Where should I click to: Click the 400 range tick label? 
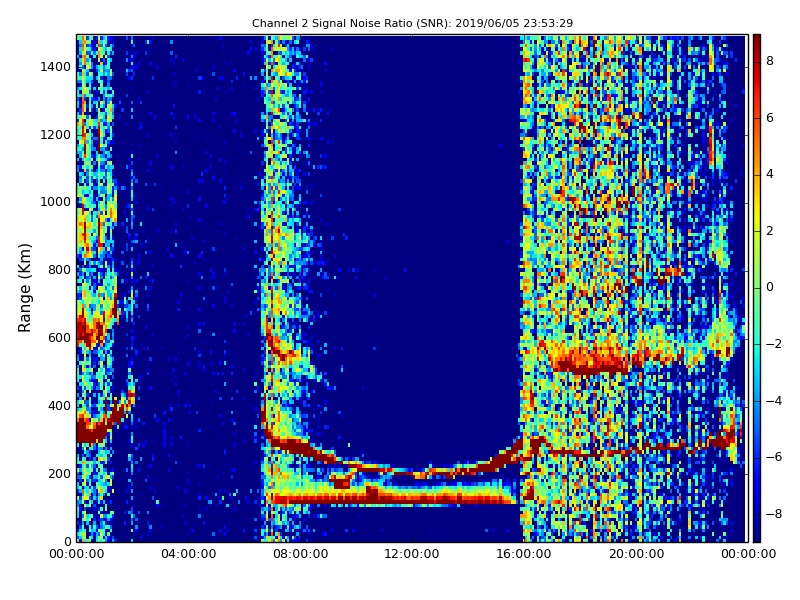pyautogui.click(x=59, y=406)
